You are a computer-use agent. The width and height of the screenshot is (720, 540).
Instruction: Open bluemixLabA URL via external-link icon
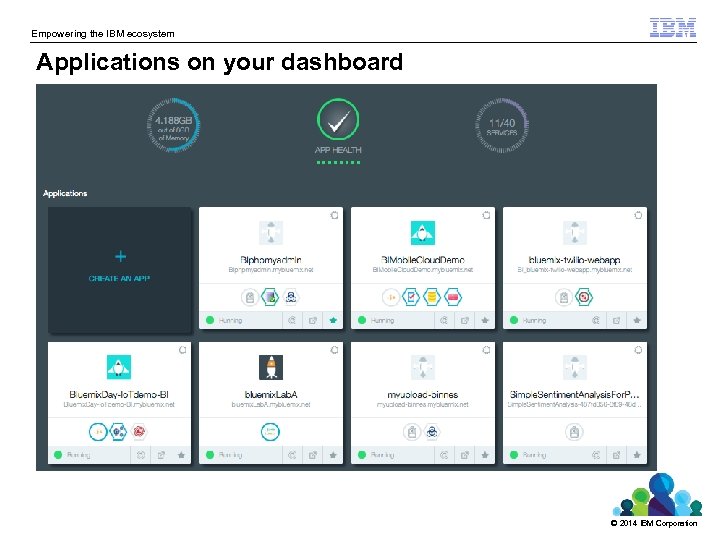313,455
